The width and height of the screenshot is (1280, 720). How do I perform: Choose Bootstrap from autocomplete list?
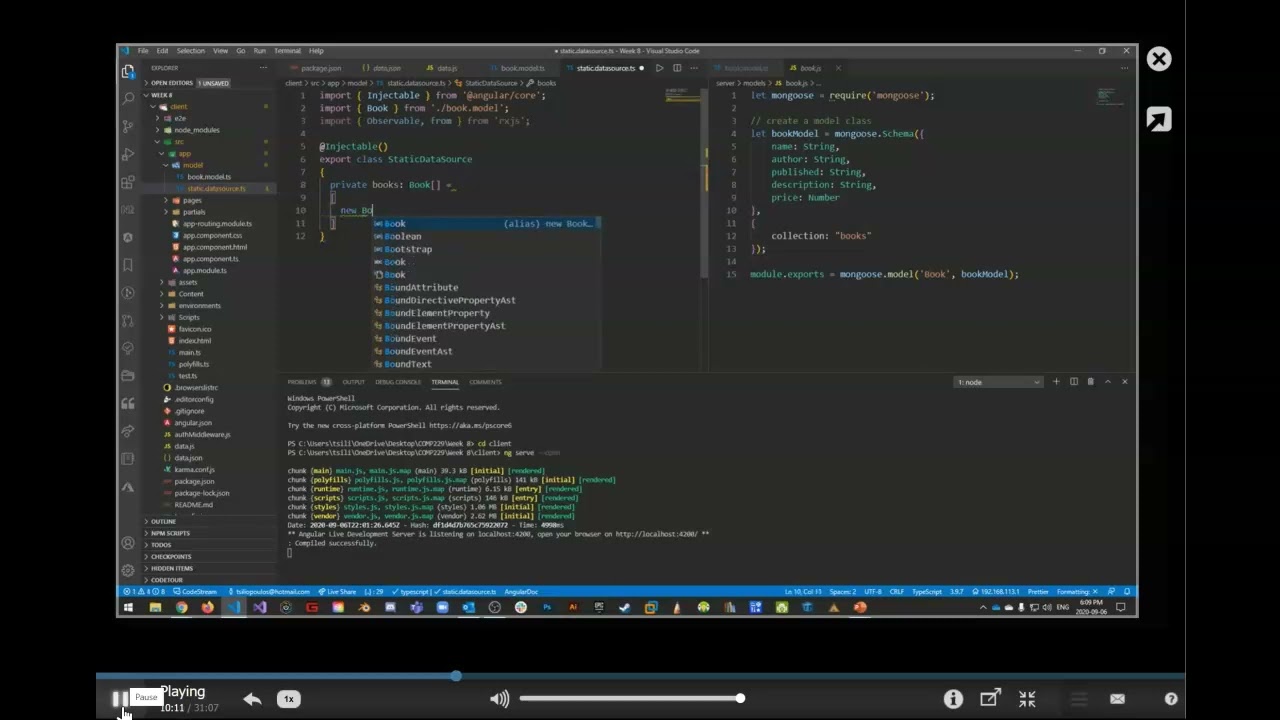pyautogui.click(x=408, y=249)
